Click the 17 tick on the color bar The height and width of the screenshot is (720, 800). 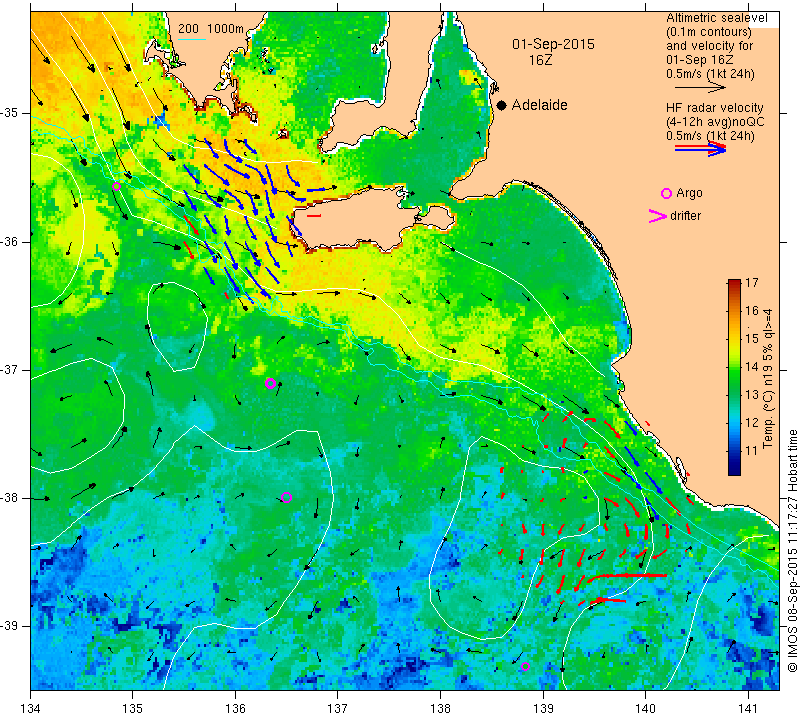click(752, 282)
